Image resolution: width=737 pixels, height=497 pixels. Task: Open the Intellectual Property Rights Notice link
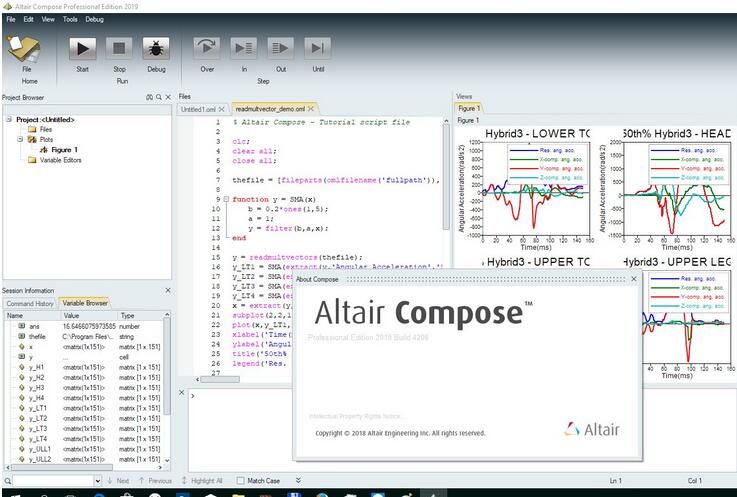point(356,417)
